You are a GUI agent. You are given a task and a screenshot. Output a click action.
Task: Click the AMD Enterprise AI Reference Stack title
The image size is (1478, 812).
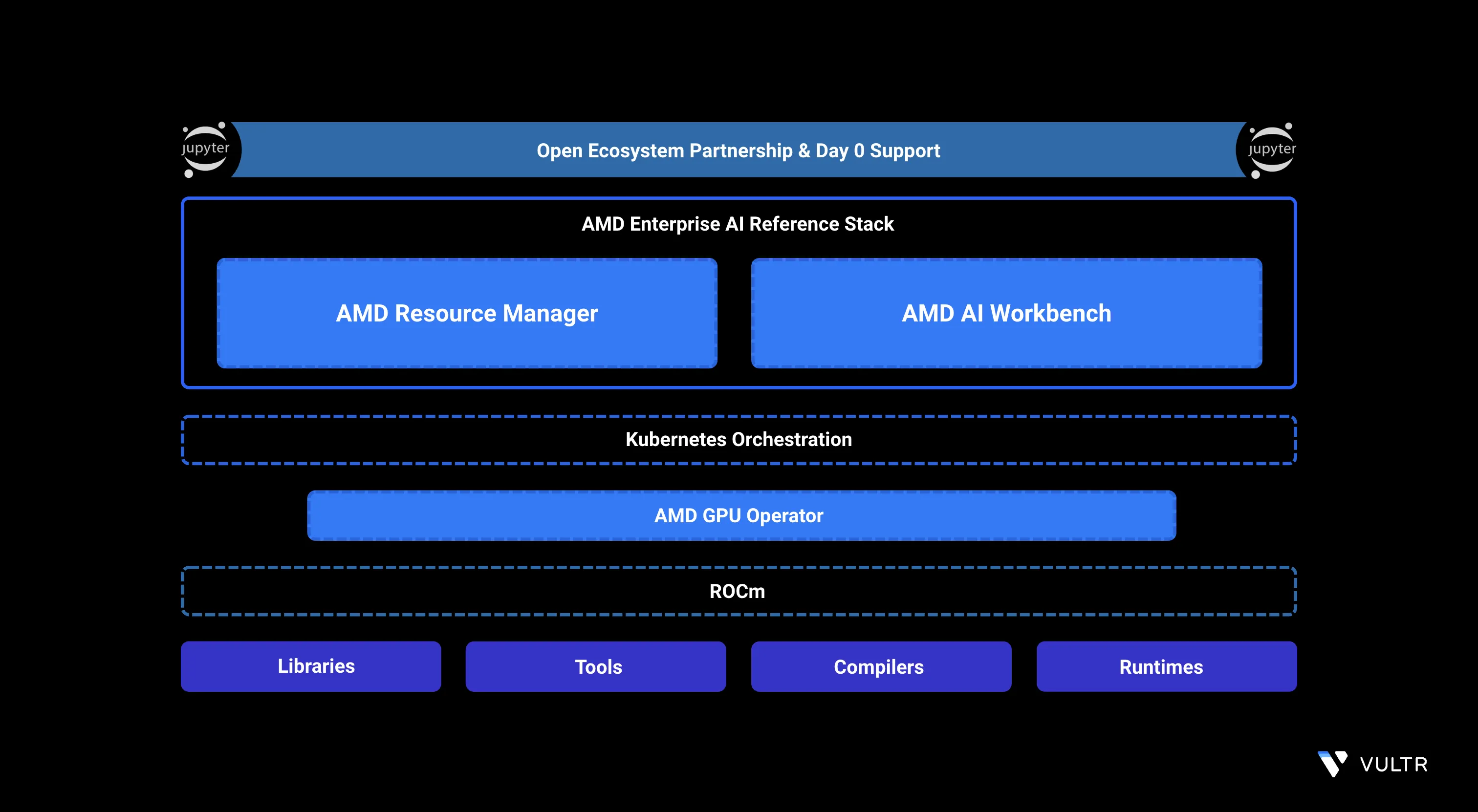pos(738,224)
